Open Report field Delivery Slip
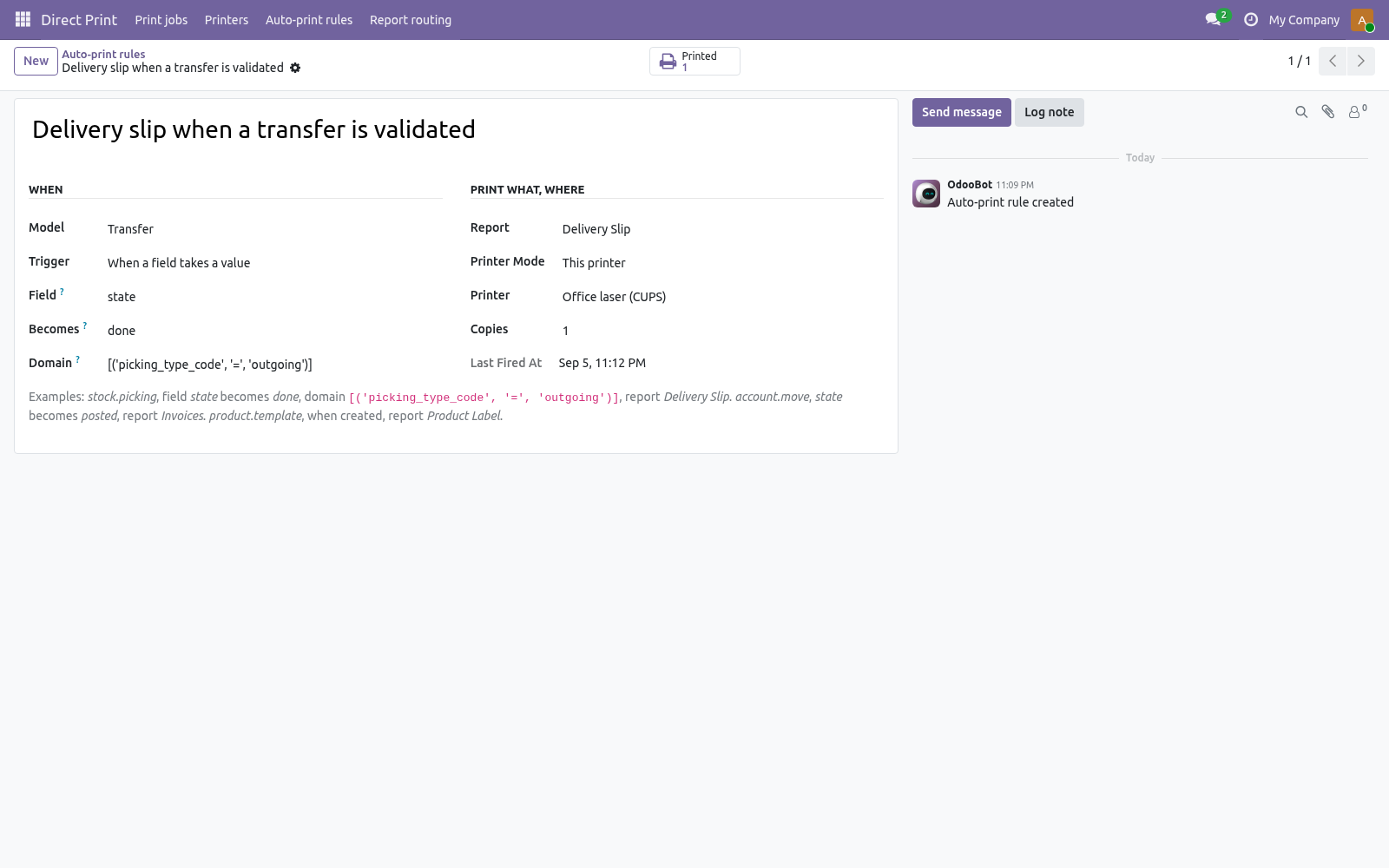Viewport: 1389px width, 868px height. click(x=722, y=229)
